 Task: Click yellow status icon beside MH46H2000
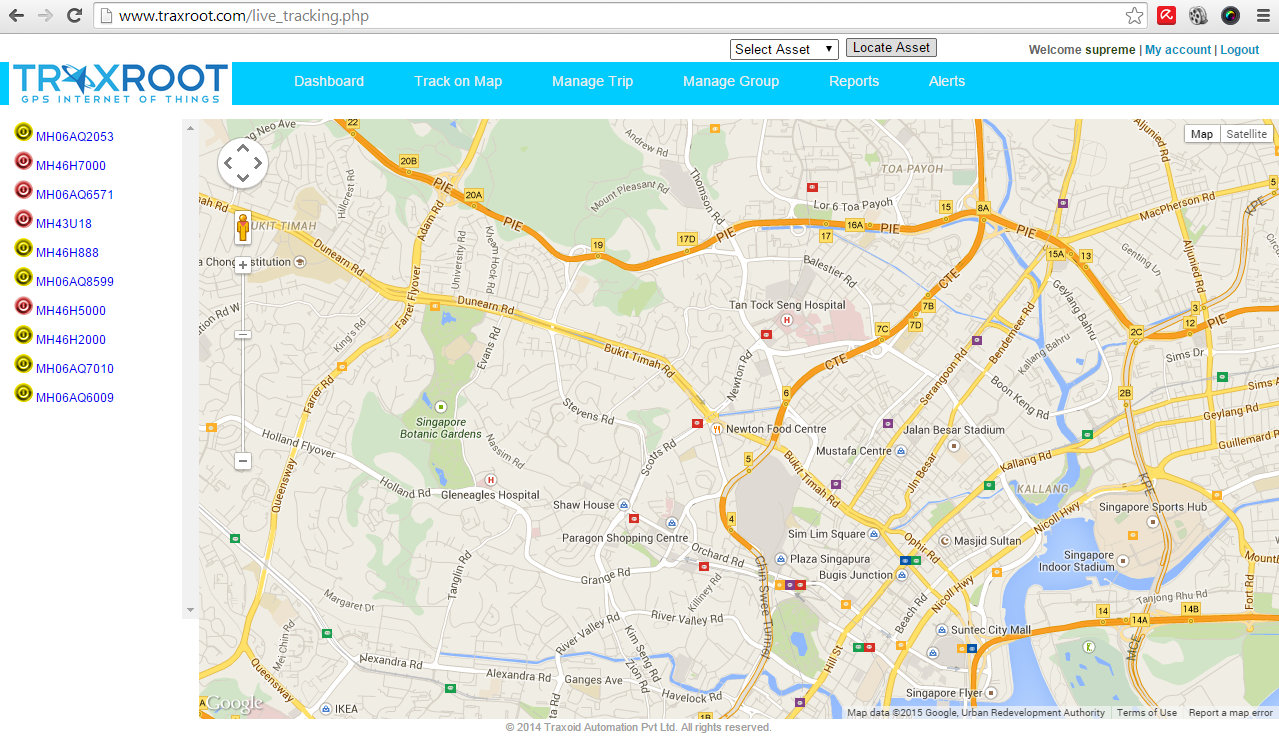click(23, 334)
